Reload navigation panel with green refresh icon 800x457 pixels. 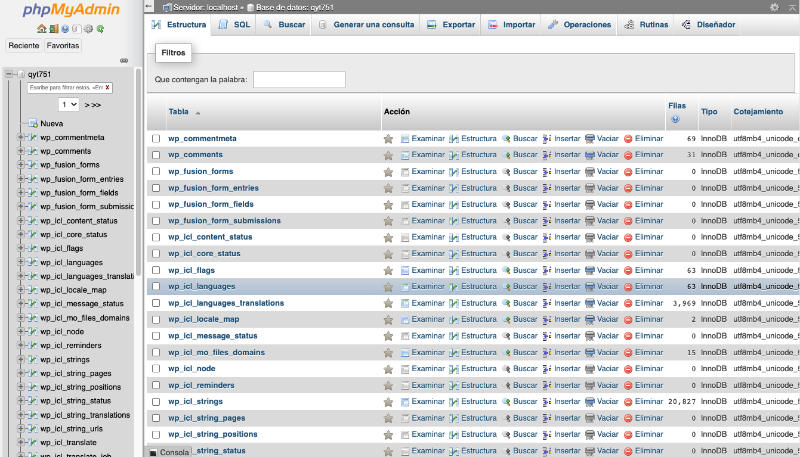[x=100, y=29]
